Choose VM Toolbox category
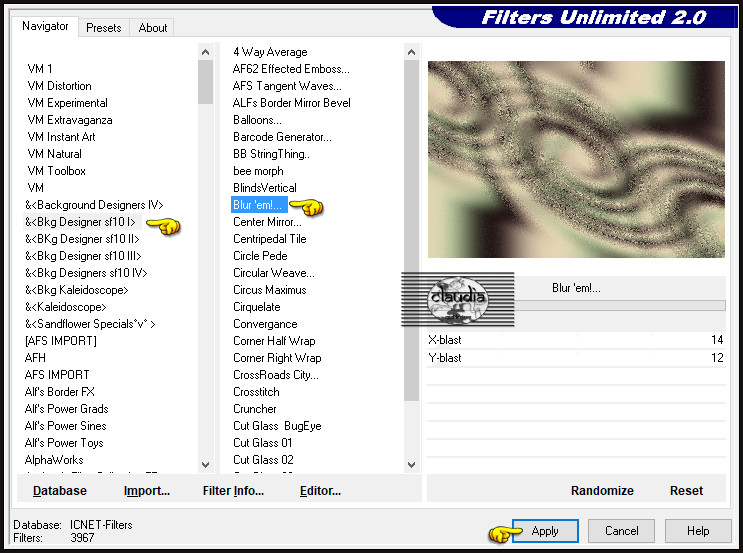743x553 pixels. 56,171
